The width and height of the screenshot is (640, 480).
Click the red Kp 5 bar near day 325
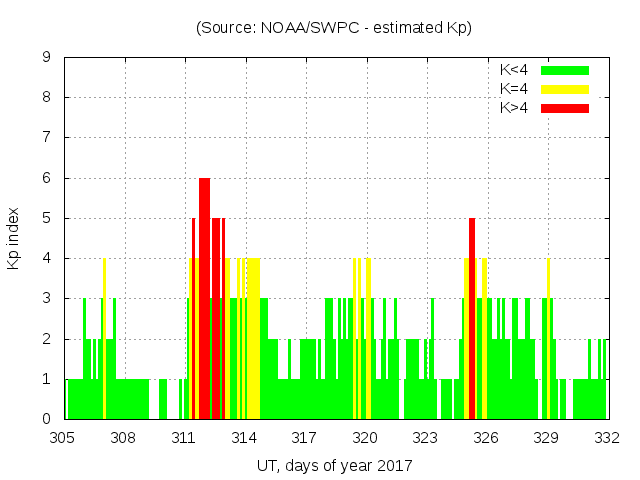tap(472, 318)
